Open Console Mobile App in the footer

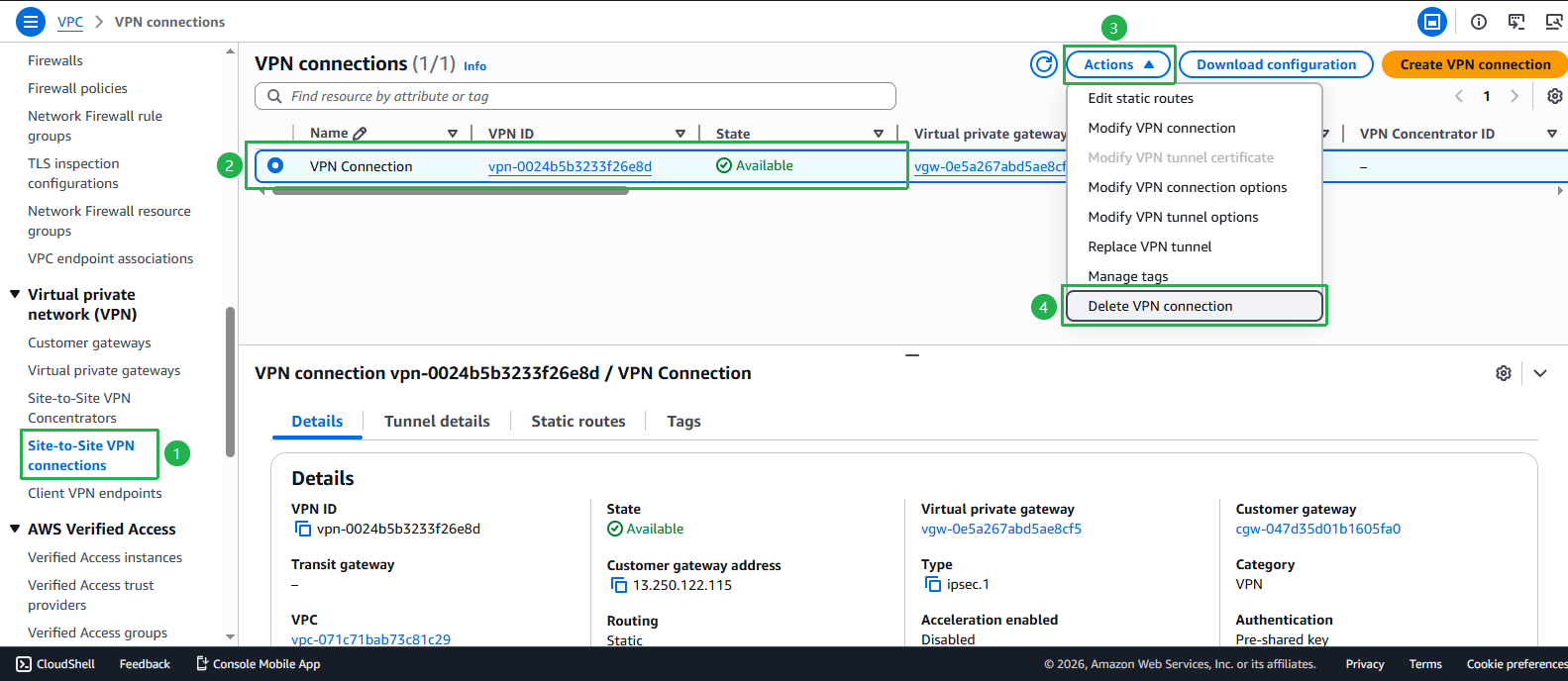pos(259,664)
